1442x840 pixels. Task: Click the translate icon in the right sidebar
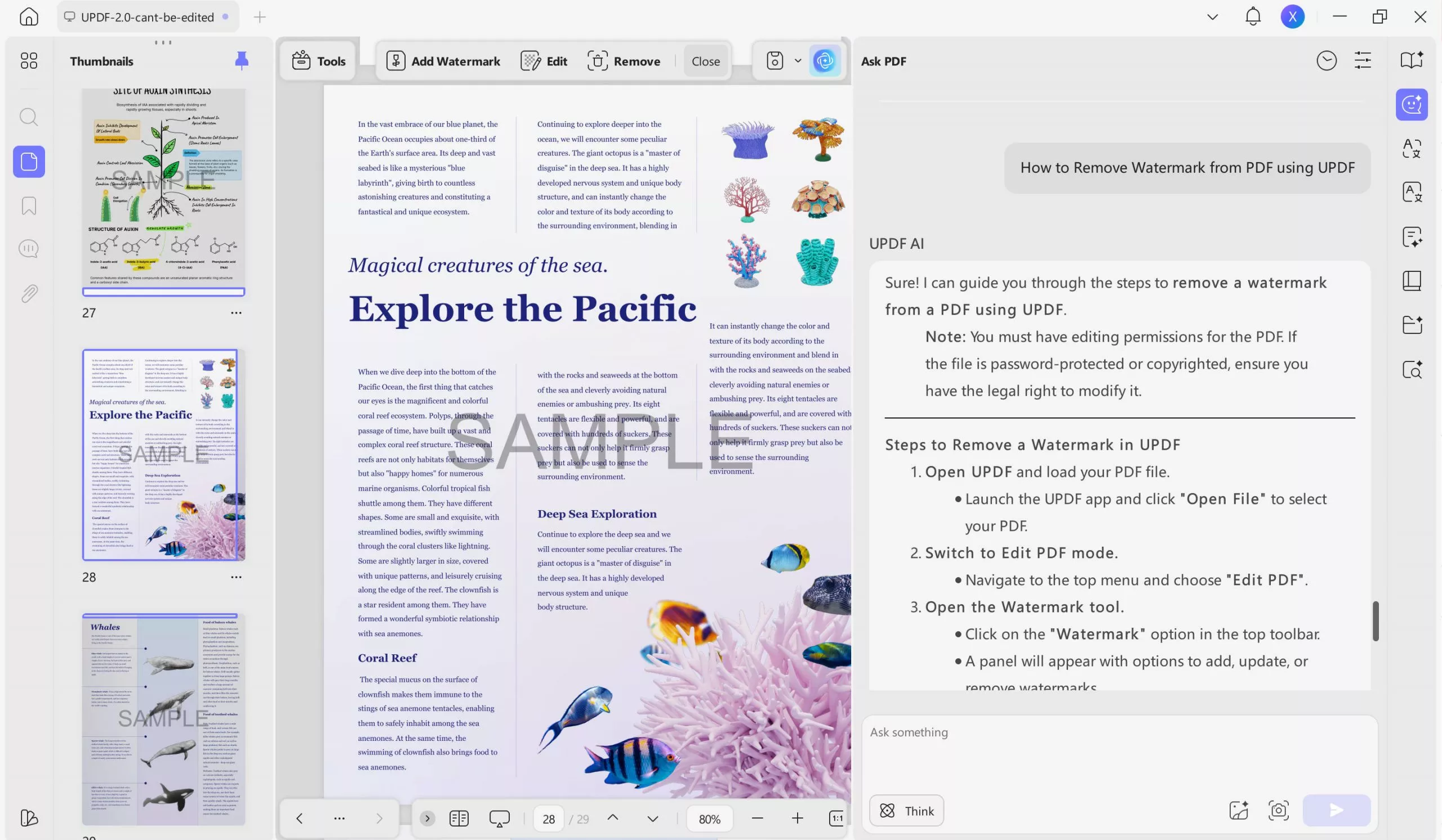pyautogui.click(x=1411, y=149)
